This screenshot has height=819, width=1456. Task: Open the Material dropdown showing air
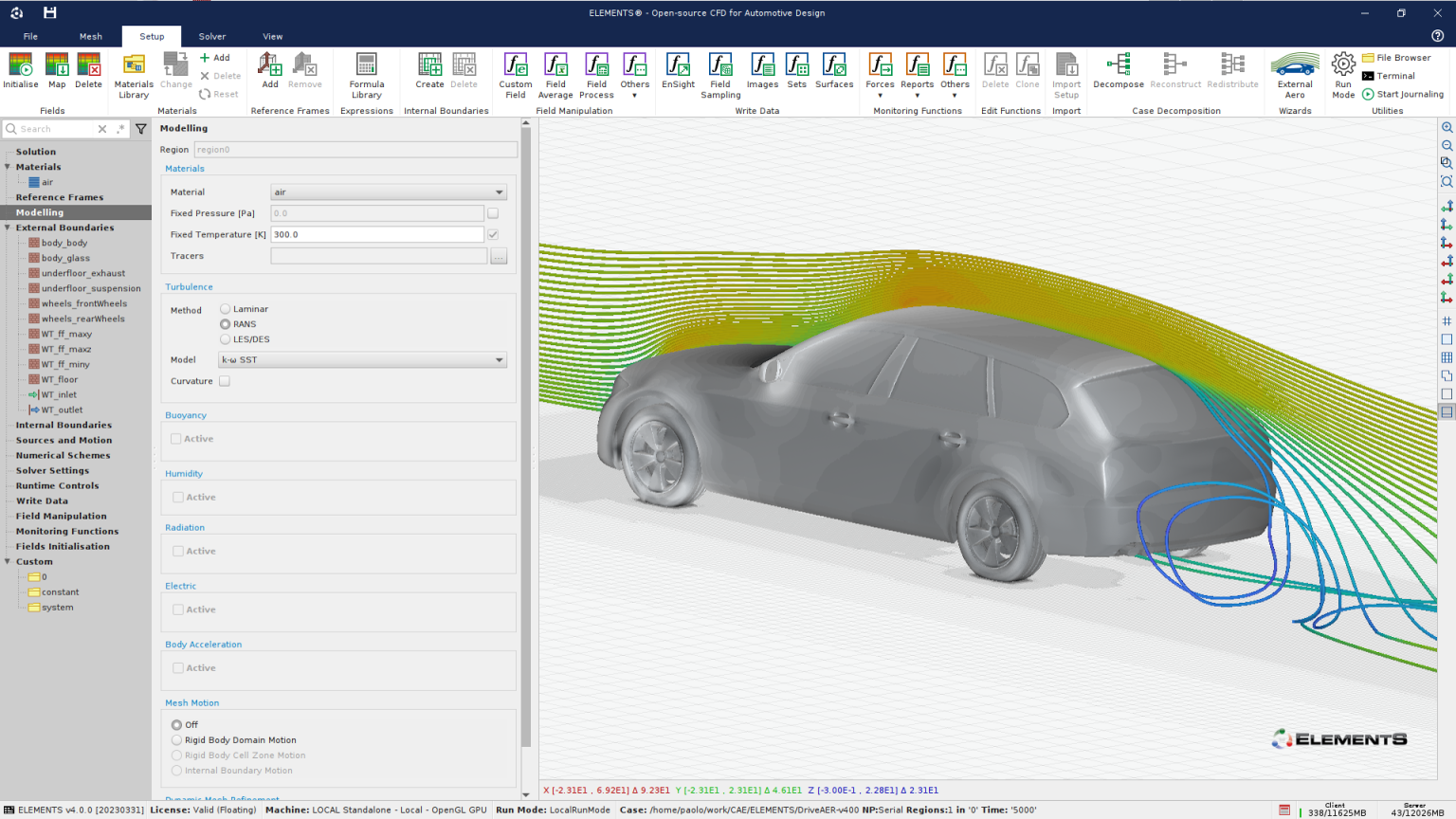(389, 191)
